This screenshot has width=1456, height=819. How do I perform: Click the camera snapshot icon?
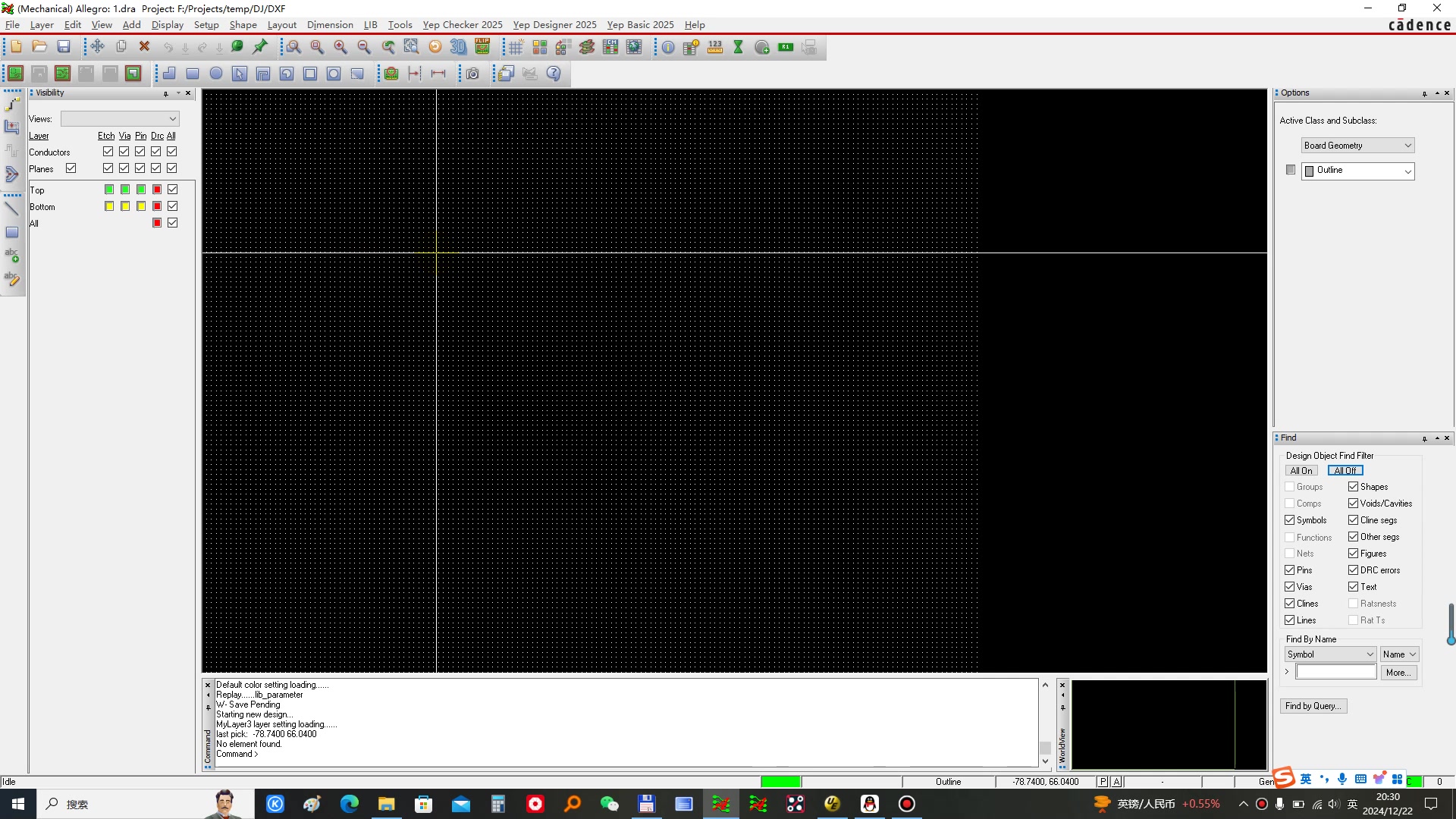(x=472, y=74)
